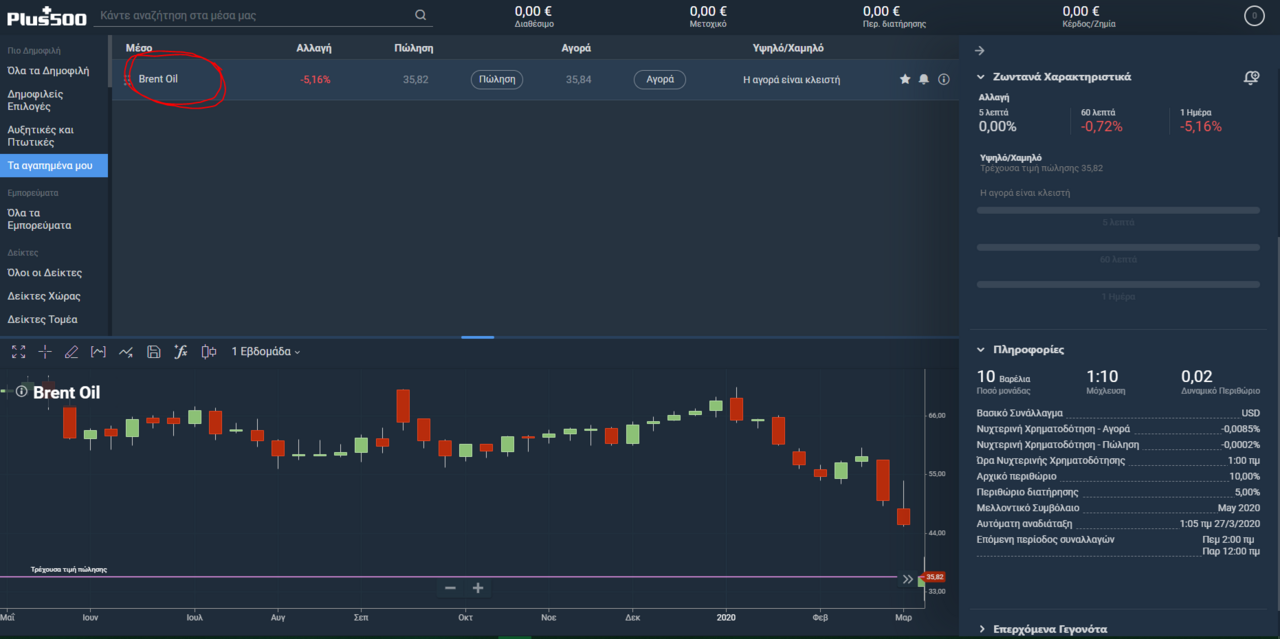This screenshot has width=1280, height=639.
Task: Expand the Επερχόμενα Γεγονότα section
Action: [982, 630]
